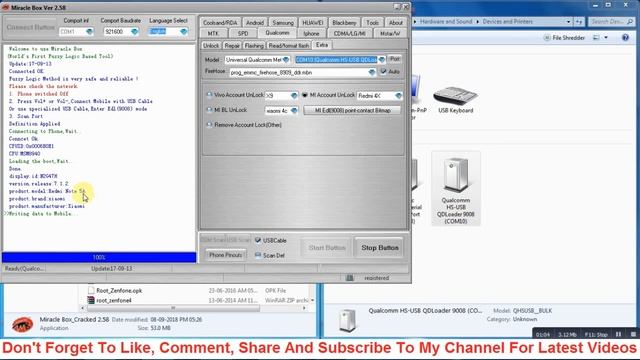Screen dimensions: 640x360
Task: Toggle the Auto firehose checkbox
Action: tap(383, 71)
